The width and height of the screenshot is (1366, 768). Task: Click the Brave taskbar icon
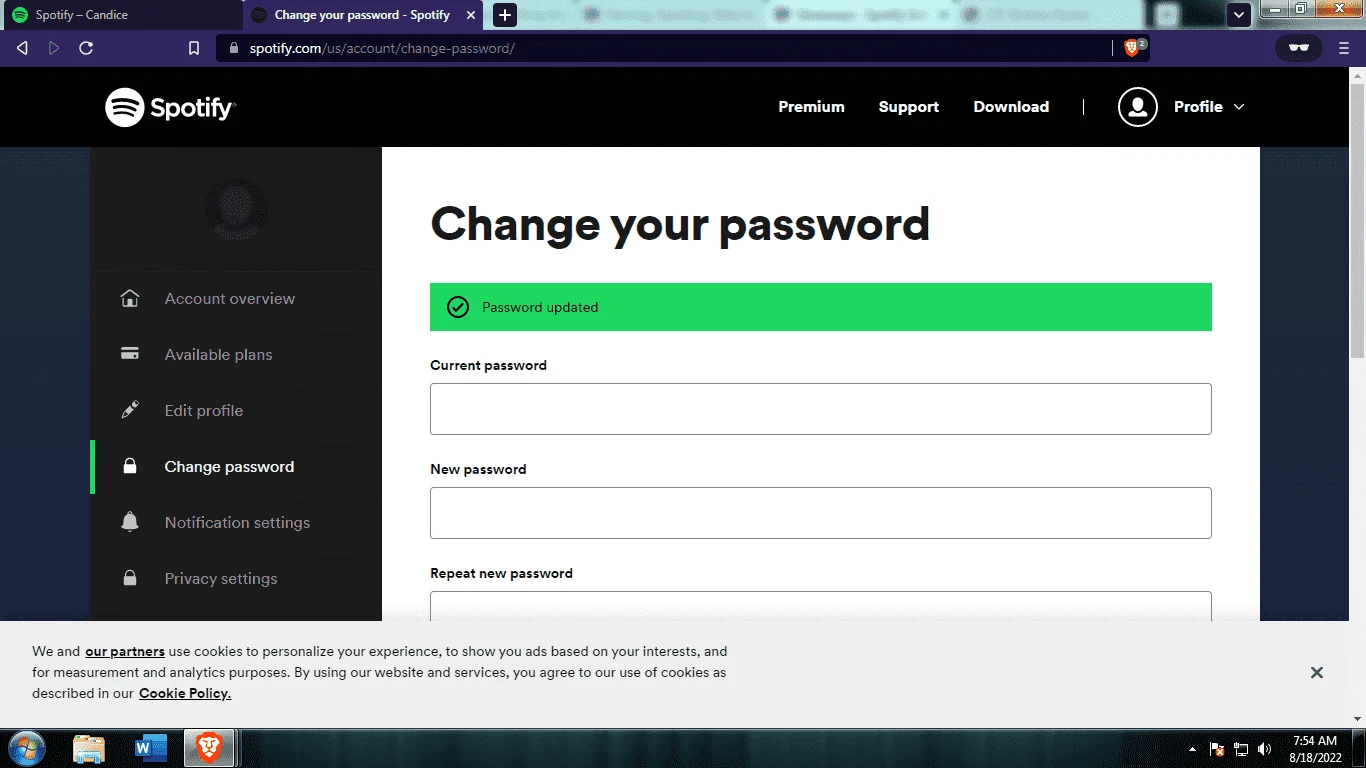click(209, 748)
